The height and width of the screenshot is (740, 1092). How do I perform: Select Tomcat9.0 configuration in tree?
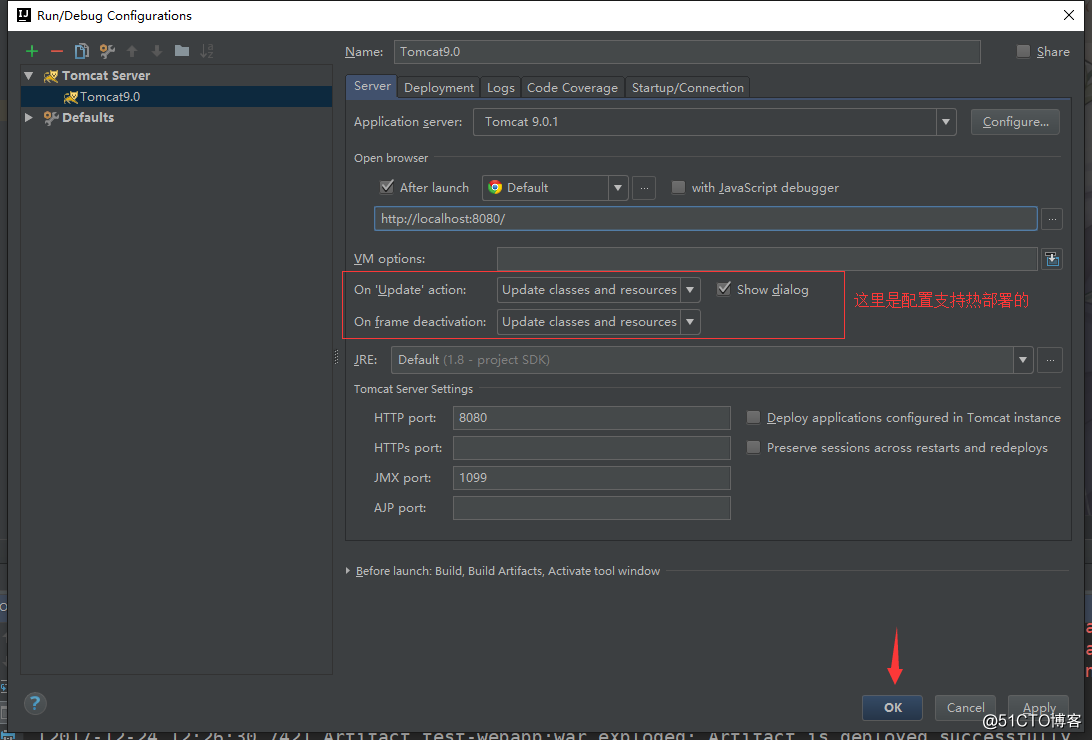pos(176,97)
